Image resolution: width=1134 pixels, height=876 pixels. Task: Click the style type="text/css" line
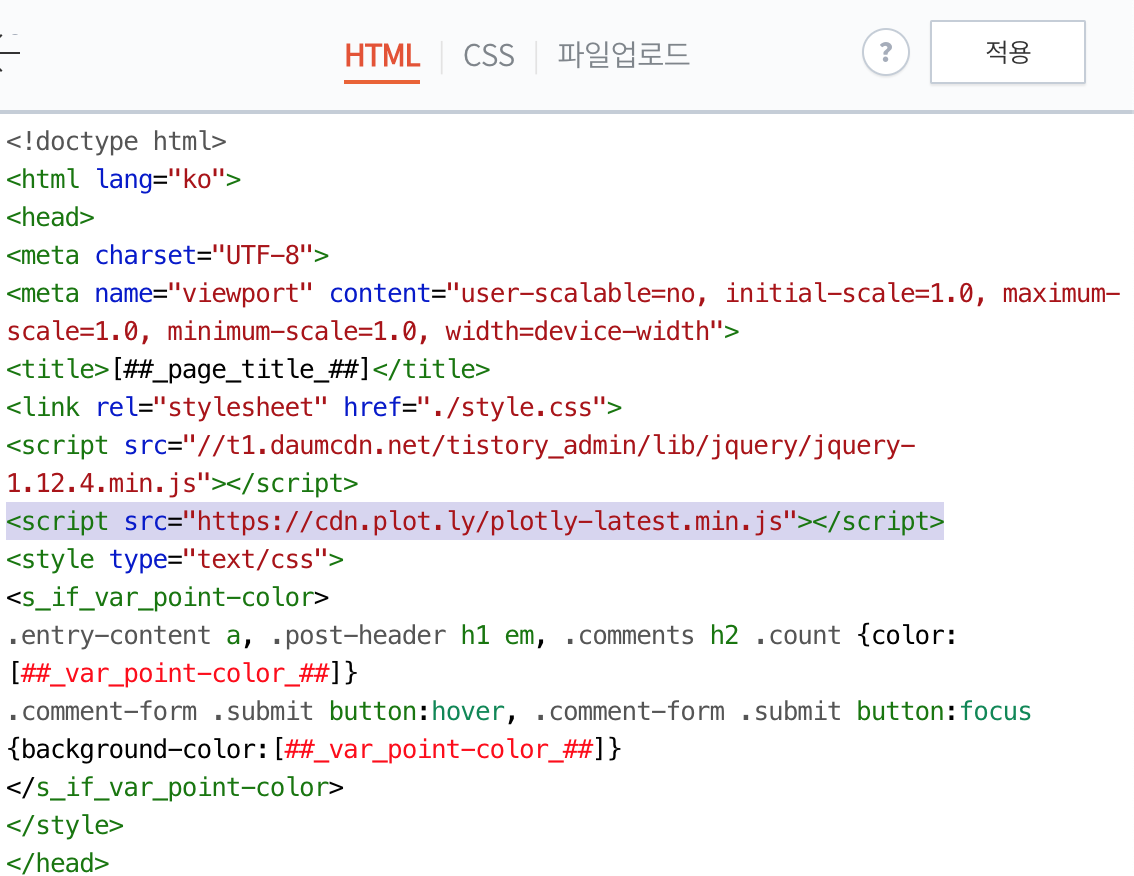[x=175, y=558]
